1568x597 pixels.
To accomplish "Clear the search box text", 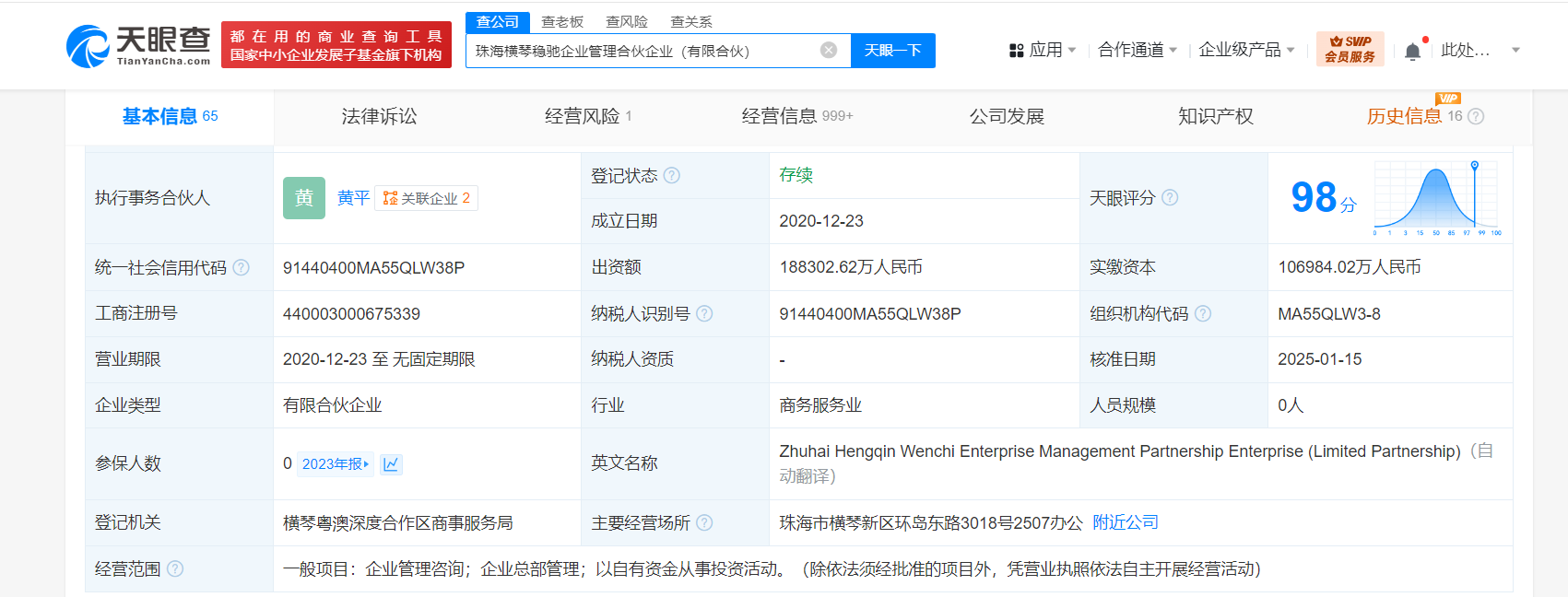I will (x=829, y=51).
